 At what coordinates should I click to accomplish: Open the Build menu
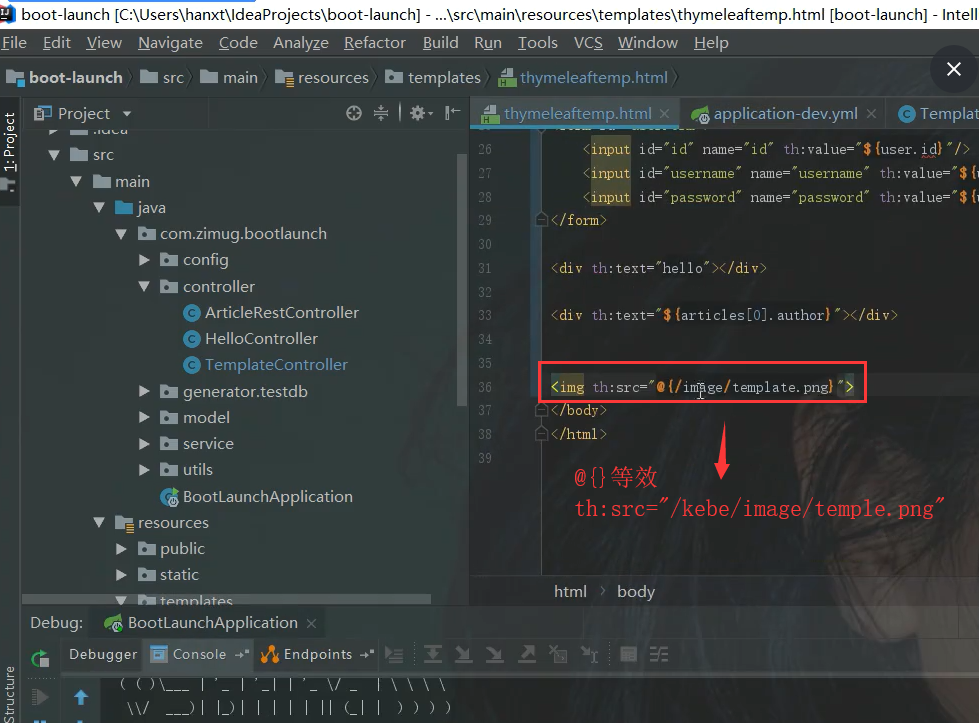(x=440, y=42)
